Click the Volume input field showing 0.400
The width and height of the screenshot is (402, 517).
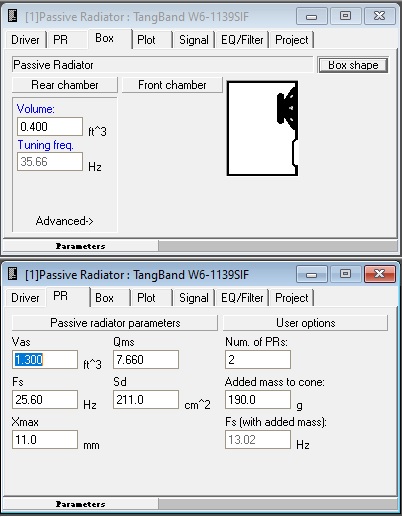pyautogui.click(x=50, y=127)
